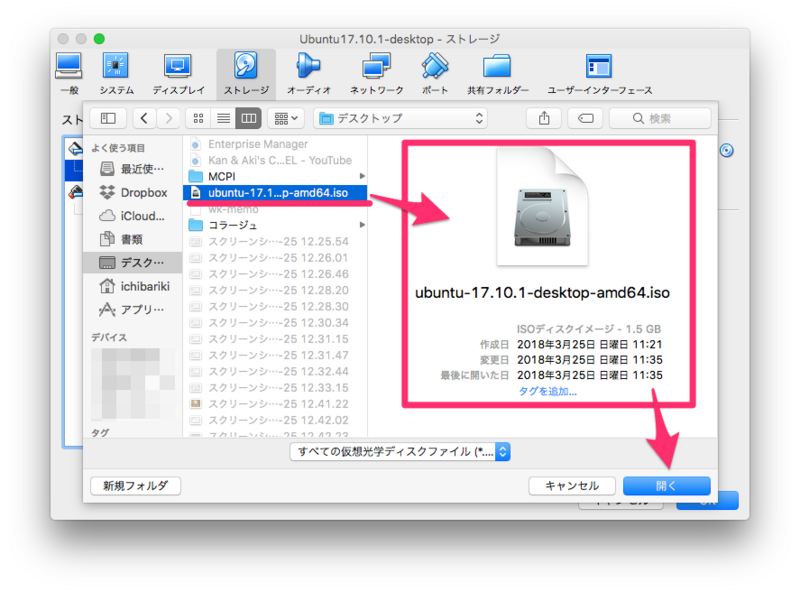This screenshot has height=592, width=800.
Task: Select screenshot file 25 12.41.22
Action: (x=275, y=404)
